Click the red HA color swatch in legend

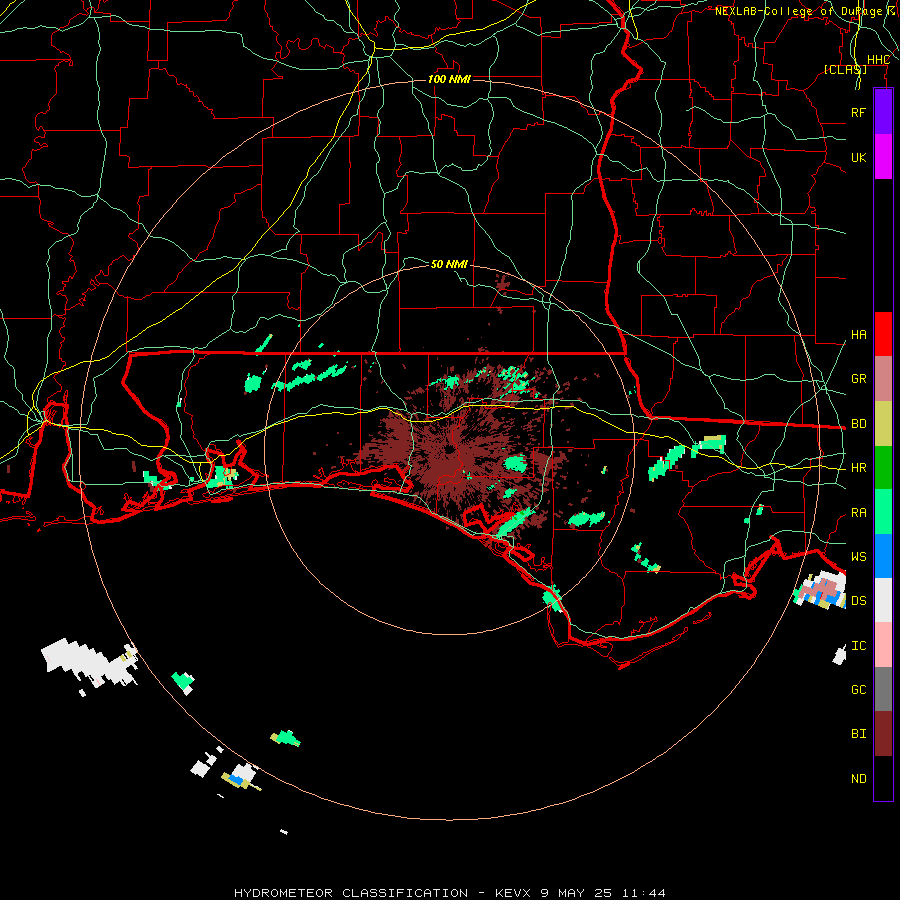pyautogui.click(x=883, y=334)
